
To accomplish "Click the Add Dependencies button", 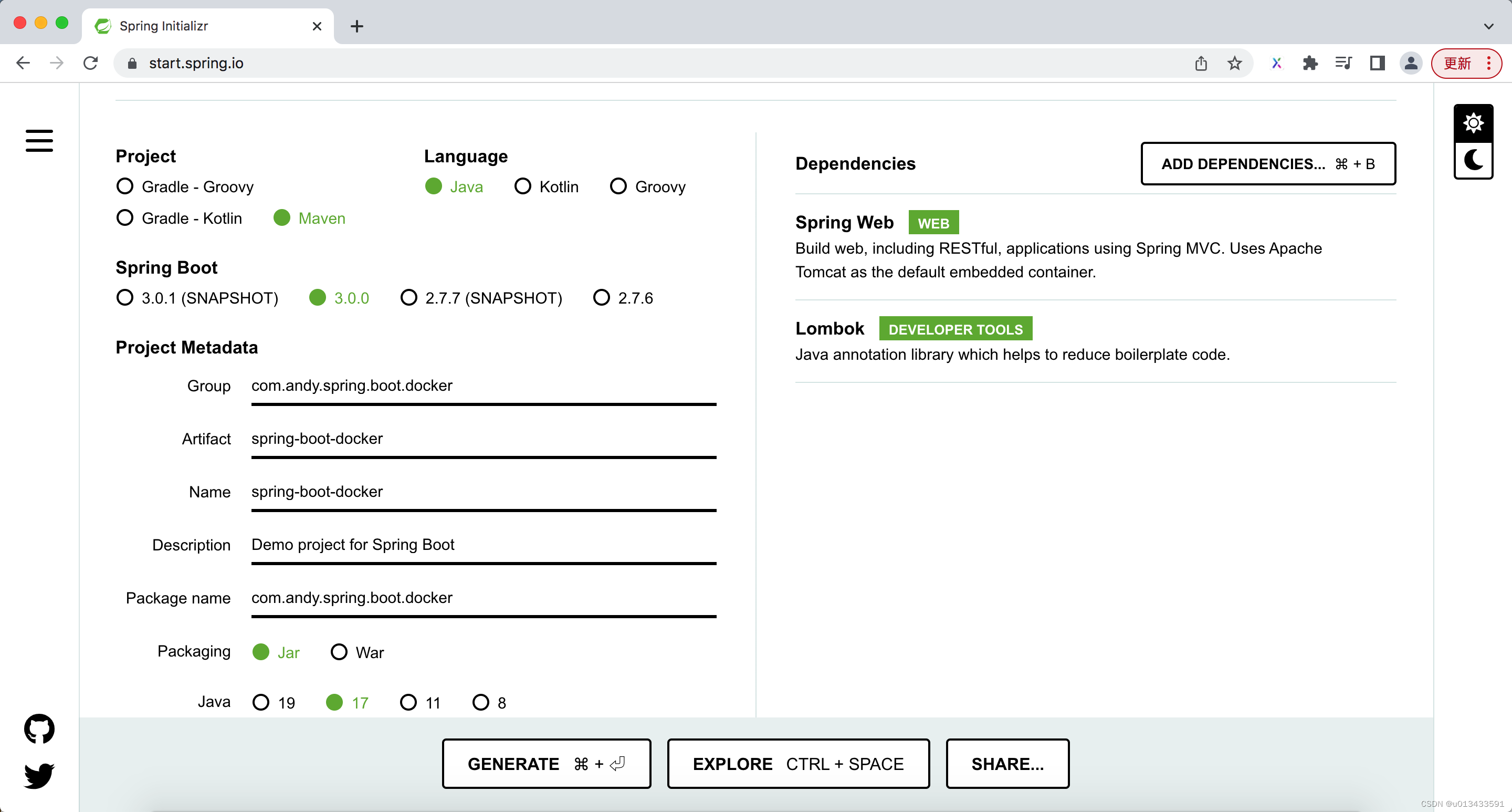I will coord(1268,164).
